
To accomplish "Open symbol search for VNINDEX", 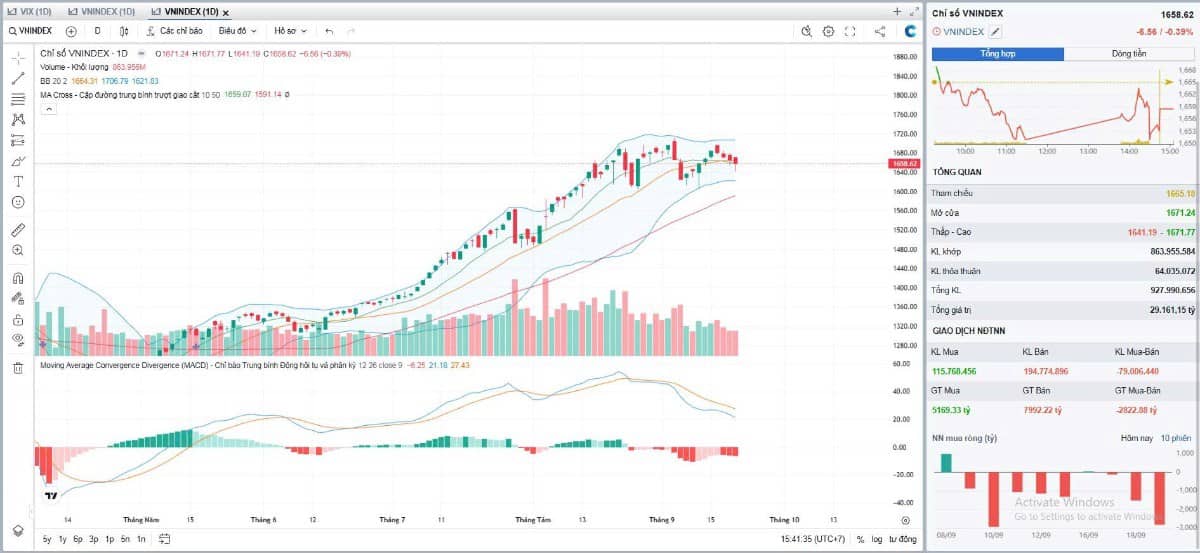I will pos(30,31).
